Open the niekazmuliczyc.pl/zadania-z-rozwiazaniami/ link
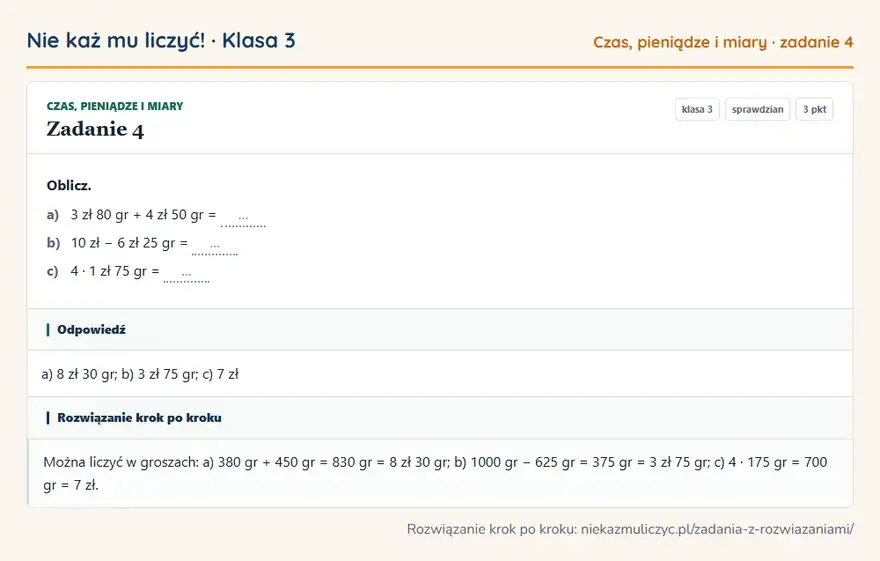Image resolution: width=880 pixels, height=561 pixels. point(717,529)
